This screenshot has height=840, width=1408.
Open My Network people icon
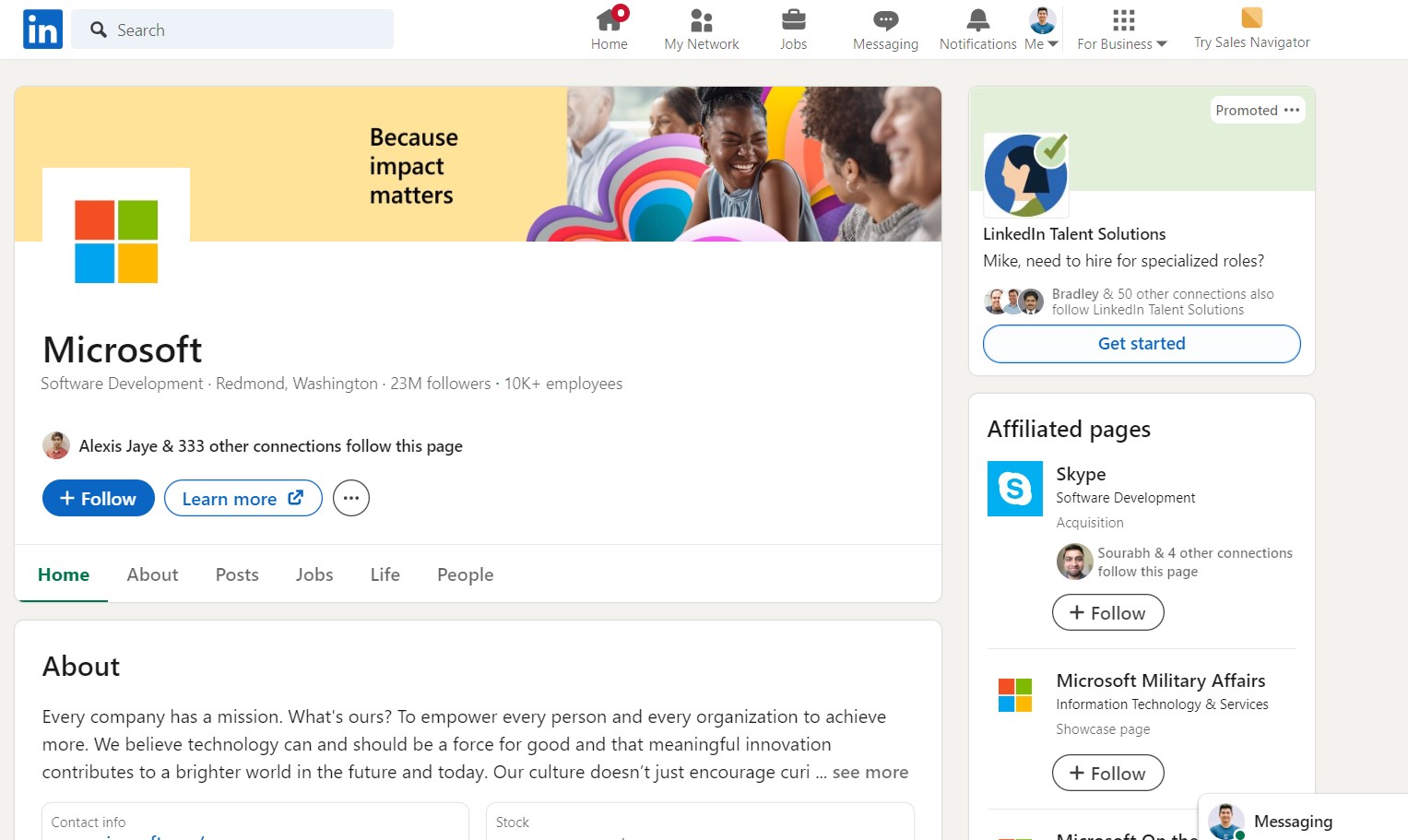pos(702,19)
